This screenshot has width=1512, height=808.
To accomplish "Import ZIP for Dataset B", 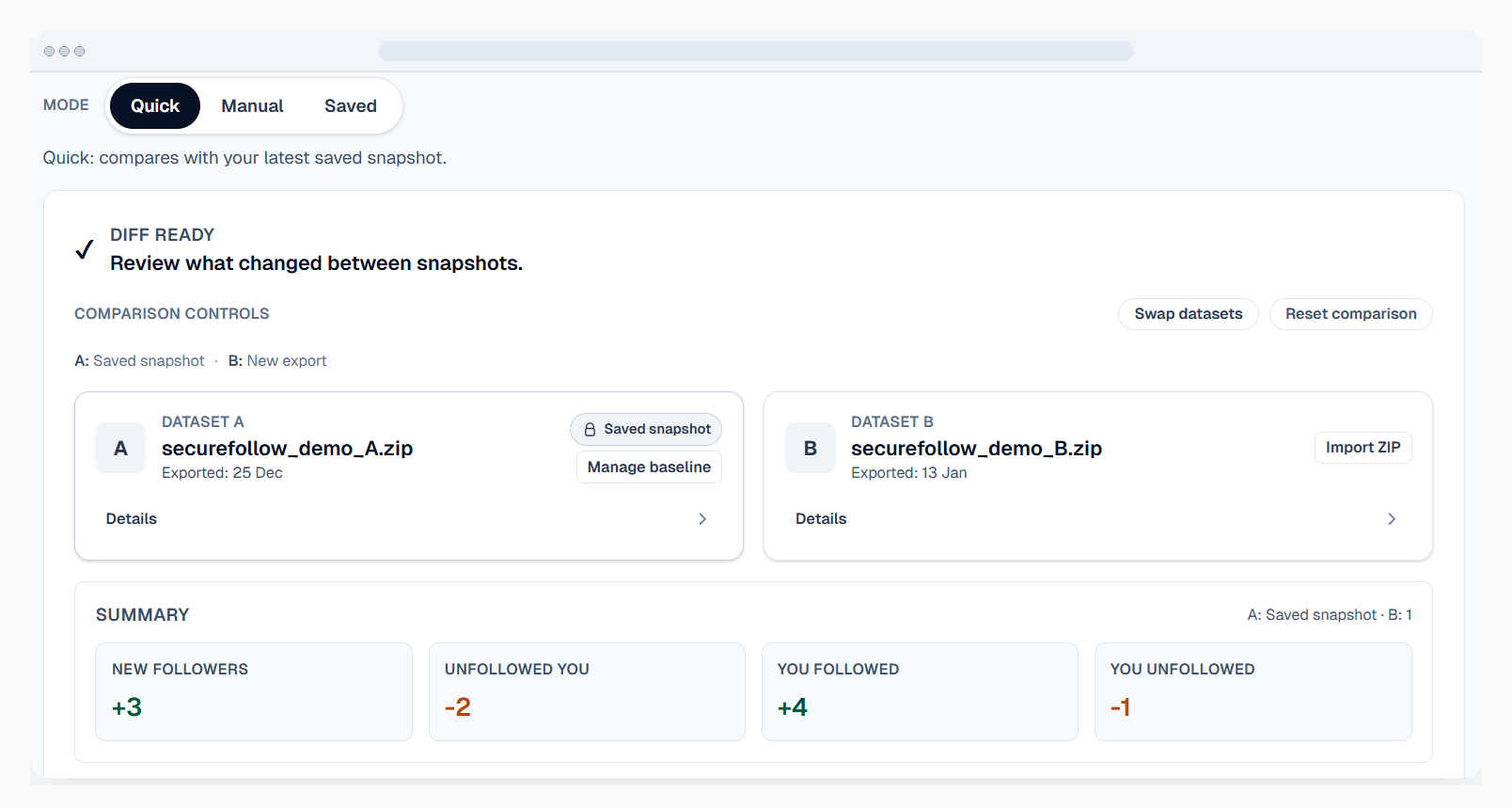I will tap(1362, 448).
